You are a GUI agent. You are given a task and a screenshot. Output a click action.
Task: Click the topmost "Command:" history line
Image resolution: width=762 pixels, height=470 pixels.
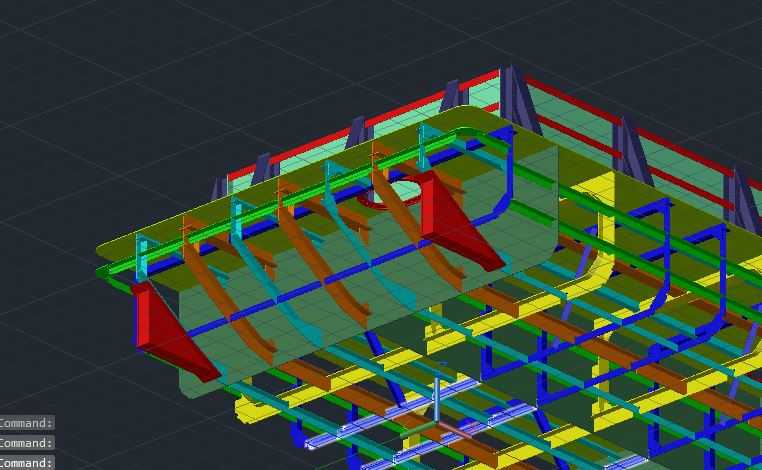pos(27,423)
